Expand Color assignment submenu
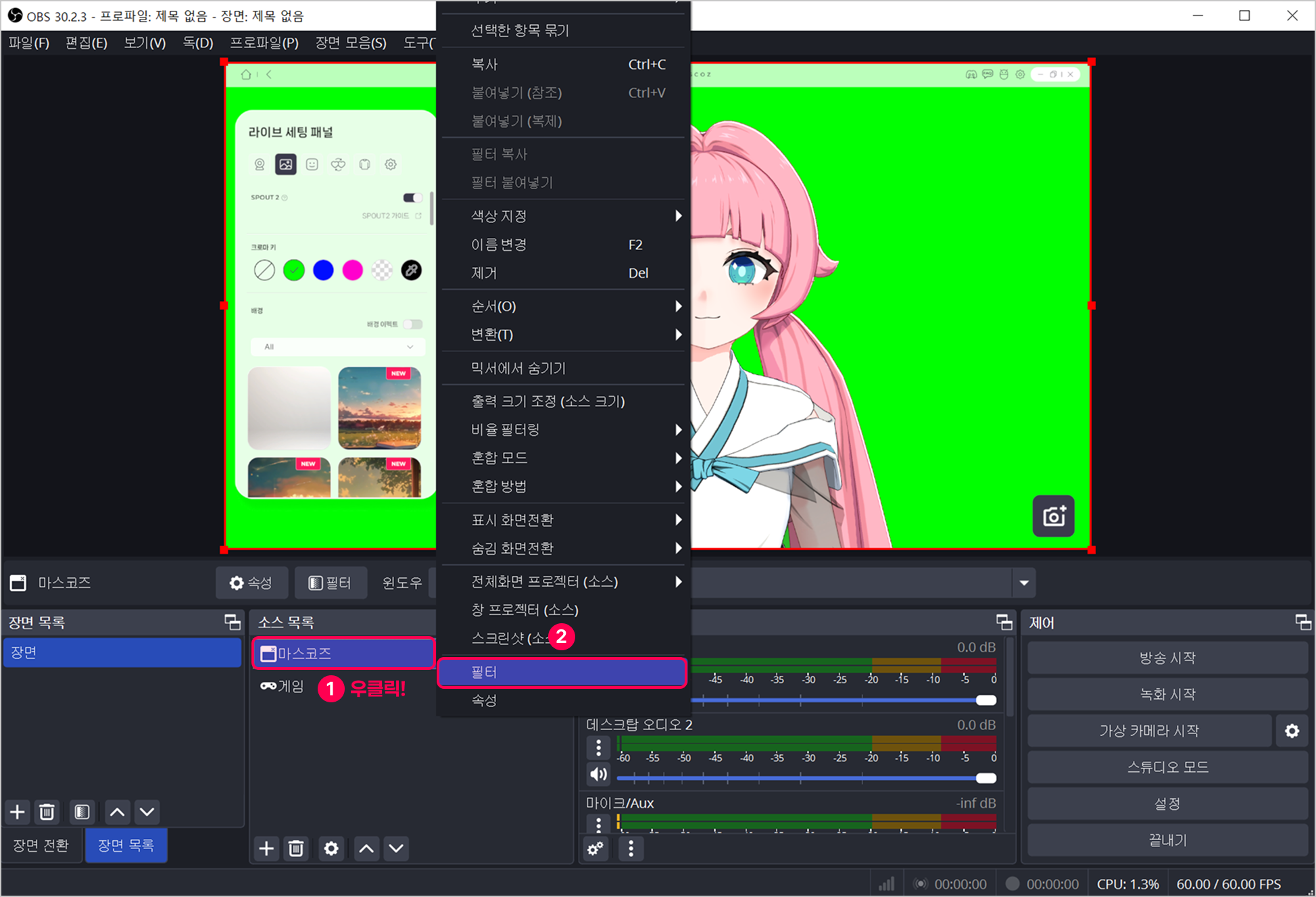Image resolution: width=1316 pixels, height=897 pixels. click(x=564, y=216)
